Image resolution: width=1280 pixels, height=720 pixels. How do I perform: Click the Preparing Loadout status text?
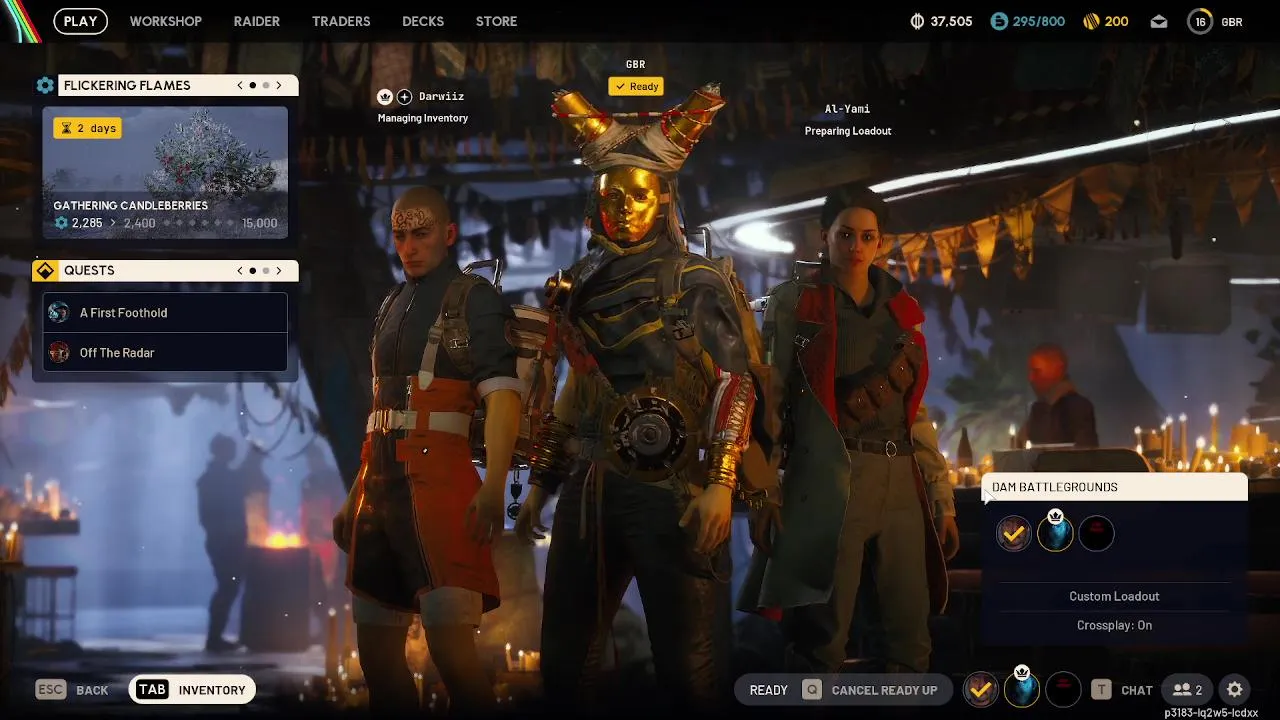[x=848, y=131]
